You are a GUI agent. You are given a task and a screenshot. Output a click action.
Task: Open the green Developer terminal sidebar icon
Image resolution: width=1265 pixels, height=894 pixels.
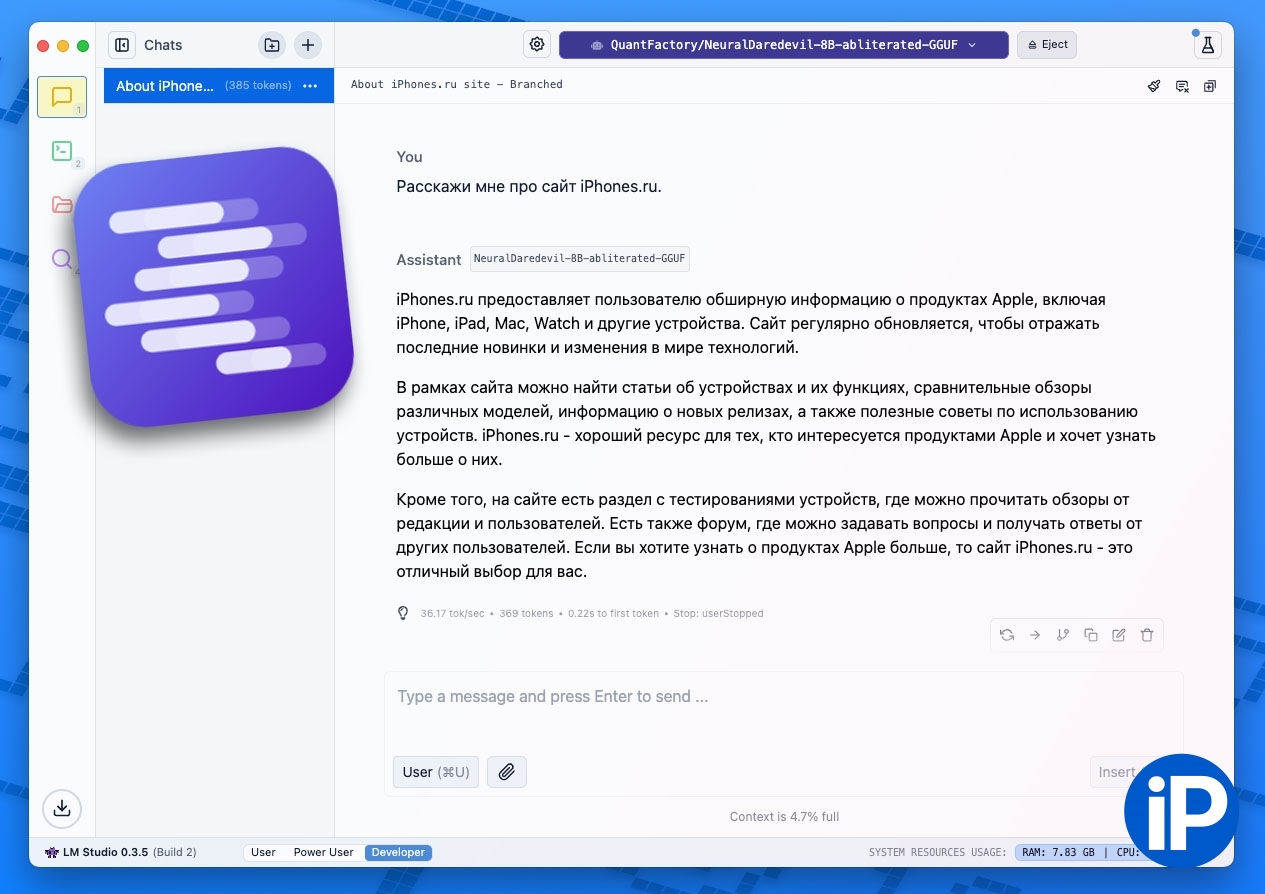[62, 151]
